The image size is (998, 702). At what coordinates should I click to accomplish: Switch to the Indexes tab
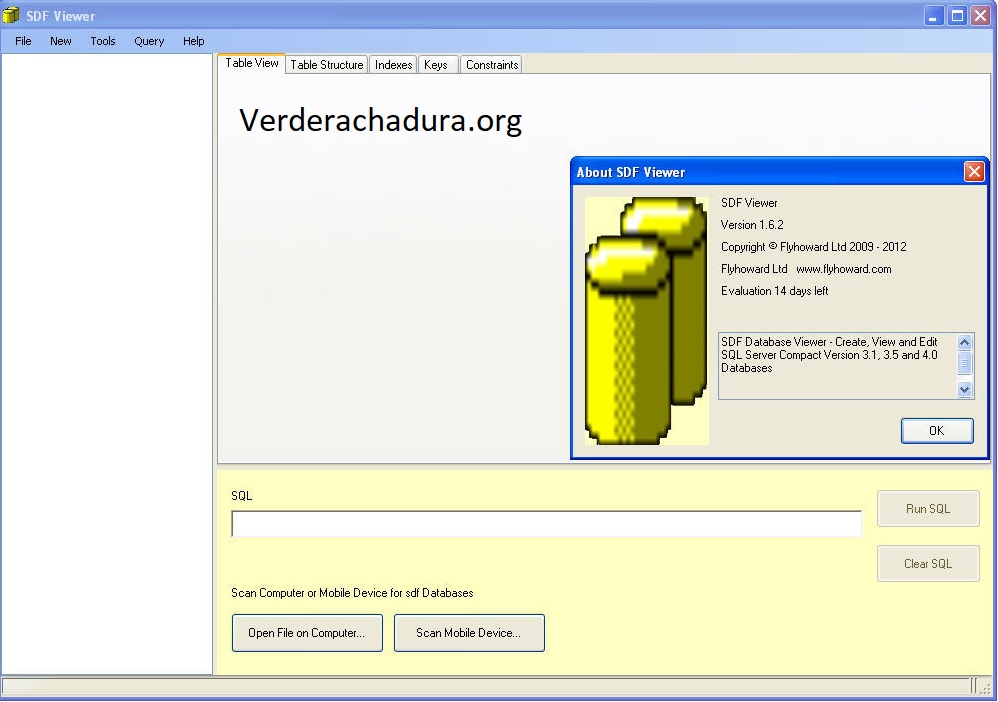[x=393, y=65]
